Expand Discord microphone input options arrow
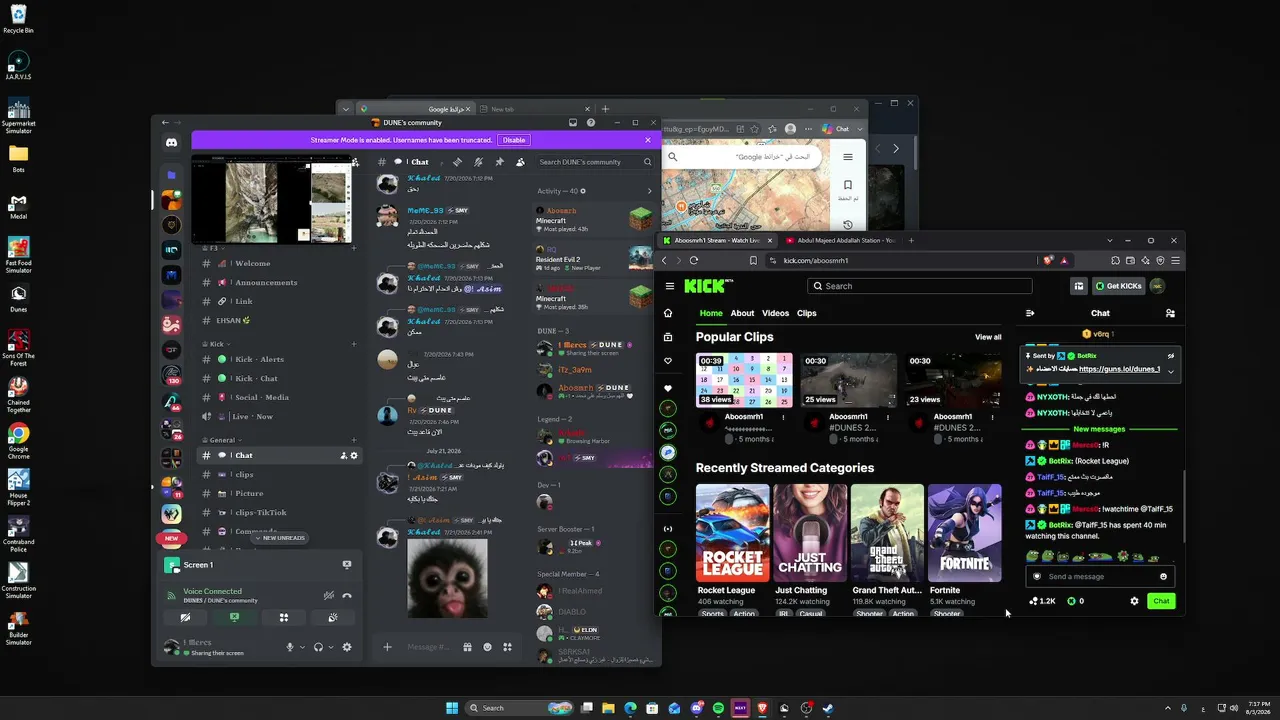Viewport: 1280px width, 720px height. pos(302,647)
